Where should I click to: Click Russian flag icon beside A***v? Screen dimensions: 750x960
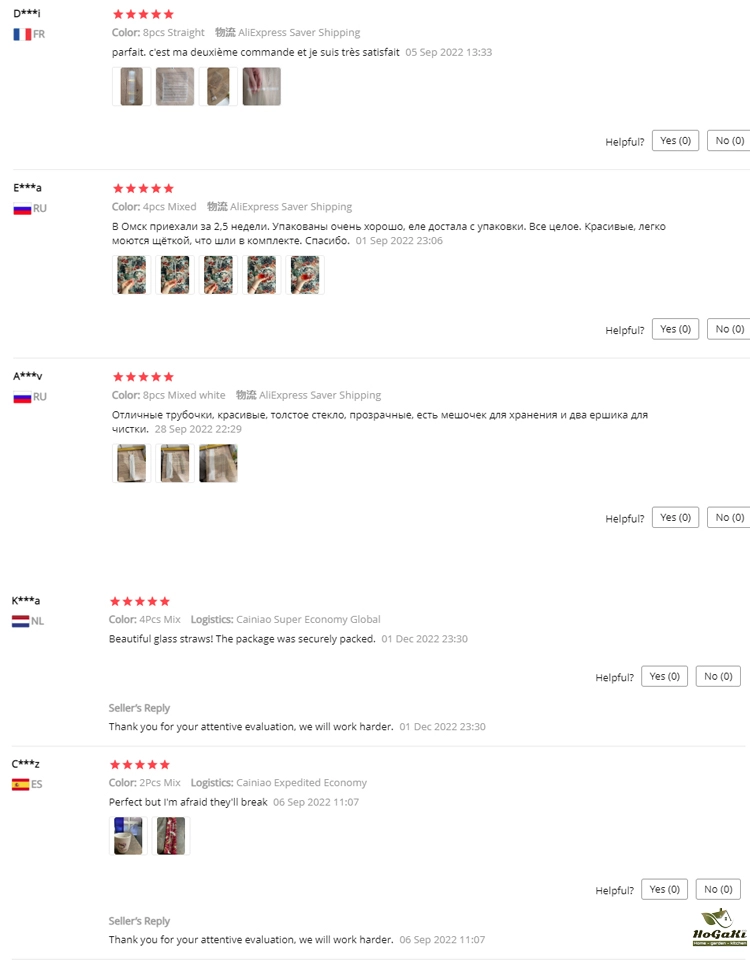click(x=22, y=397)
